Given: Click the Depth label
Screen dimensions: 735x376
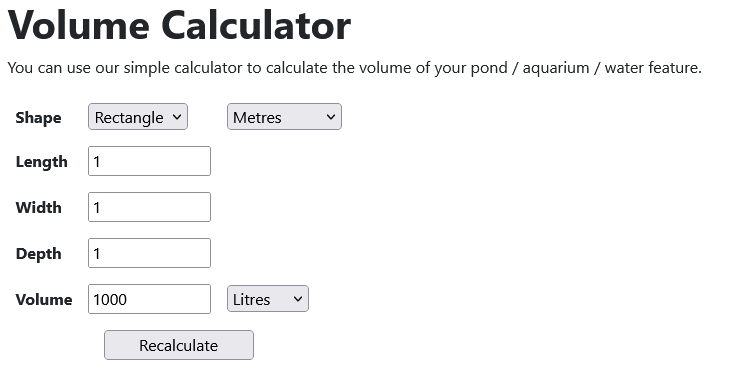Looking at the screenshot, I should tap(38, 254).
